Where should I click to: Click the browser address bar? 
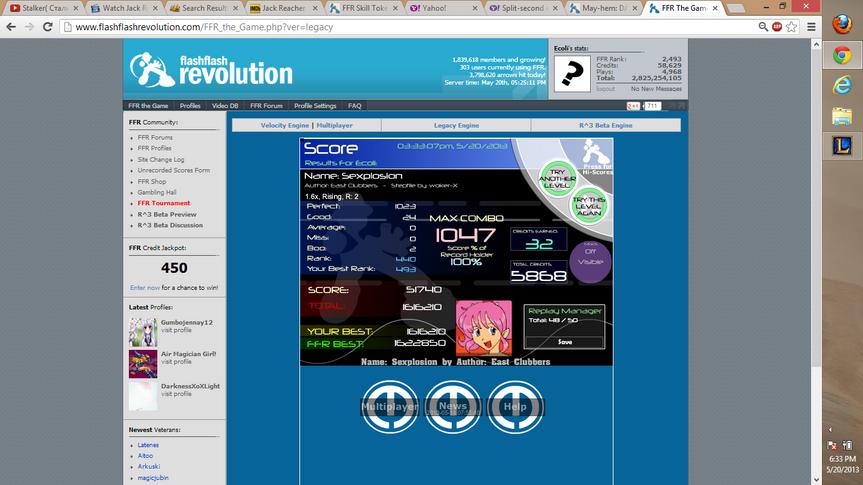tap(413, 27)
